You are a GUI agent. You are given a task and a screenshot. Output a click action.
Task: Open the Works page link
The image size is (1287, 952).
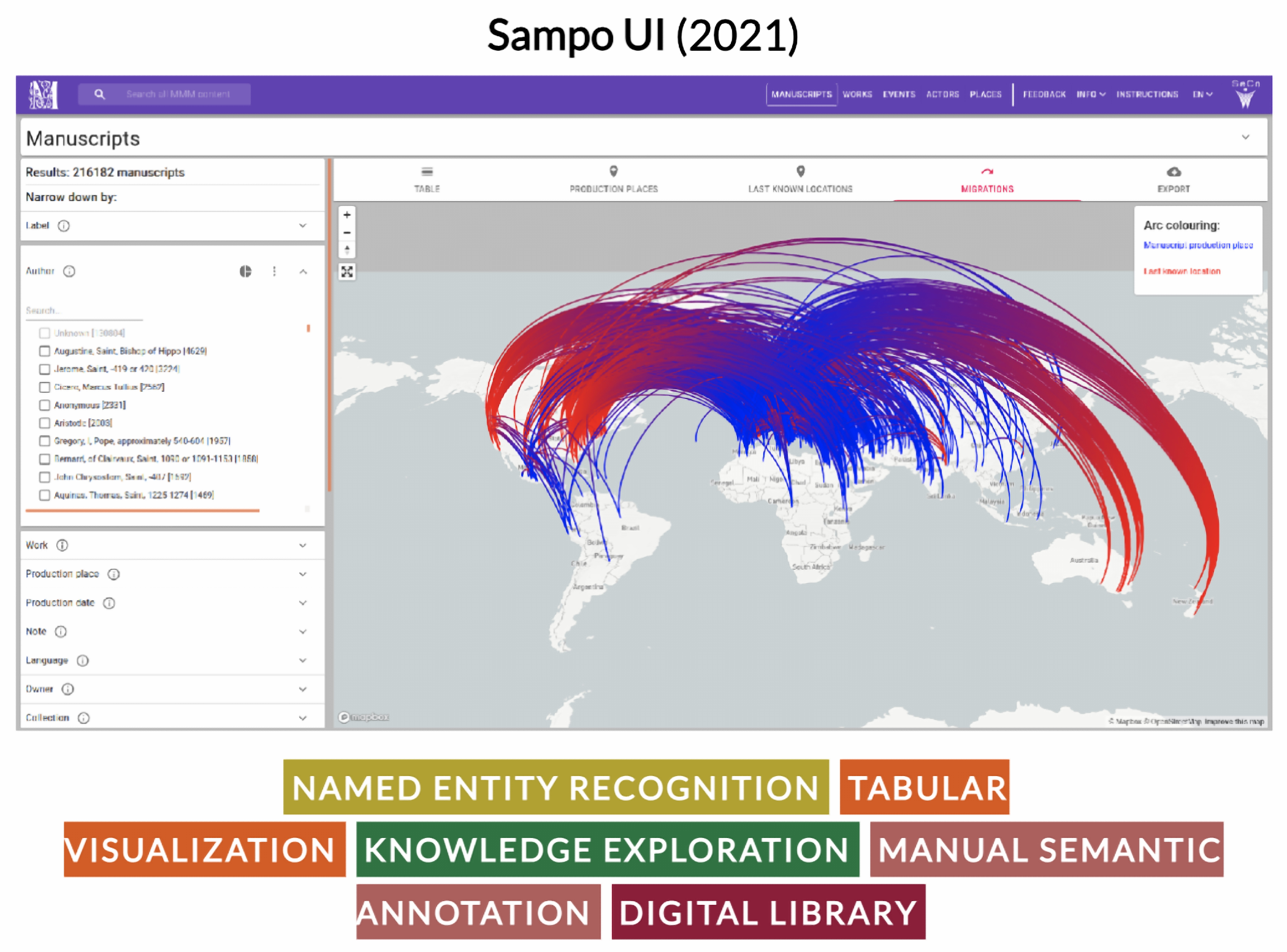[857, 94]
